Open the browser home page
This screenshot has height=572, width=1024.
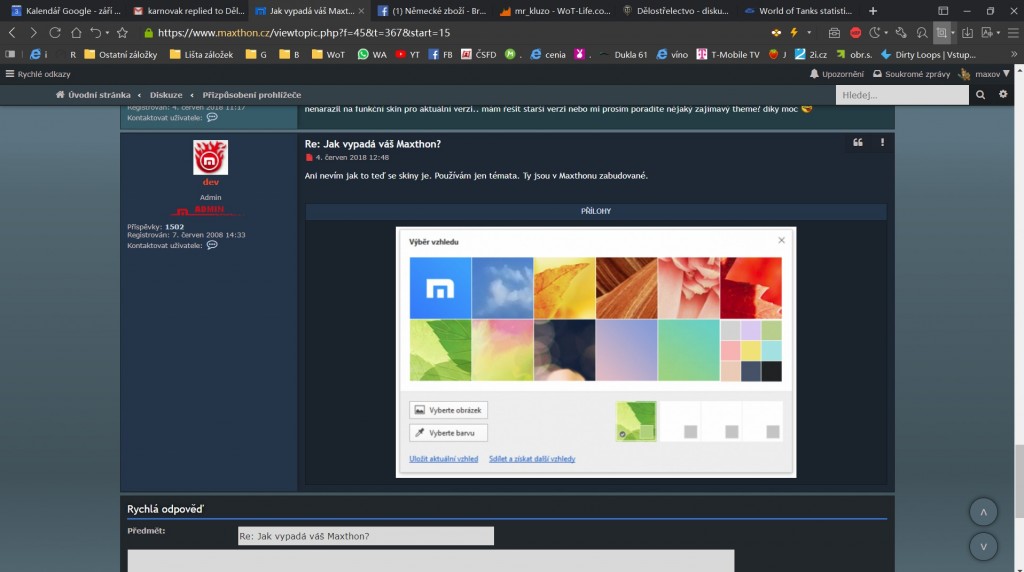point(76,33)
